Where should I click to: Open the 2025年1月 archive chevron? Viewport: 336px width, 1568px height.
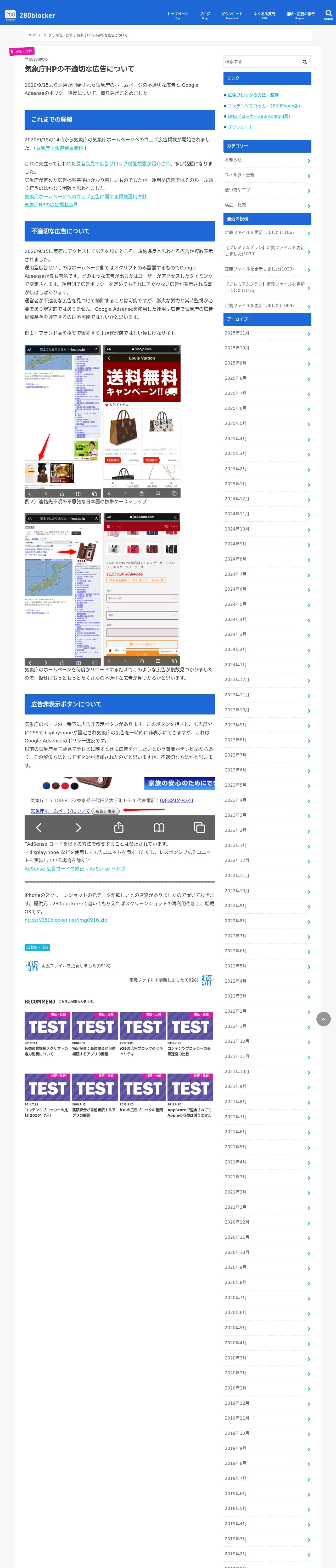coord(309,485)
